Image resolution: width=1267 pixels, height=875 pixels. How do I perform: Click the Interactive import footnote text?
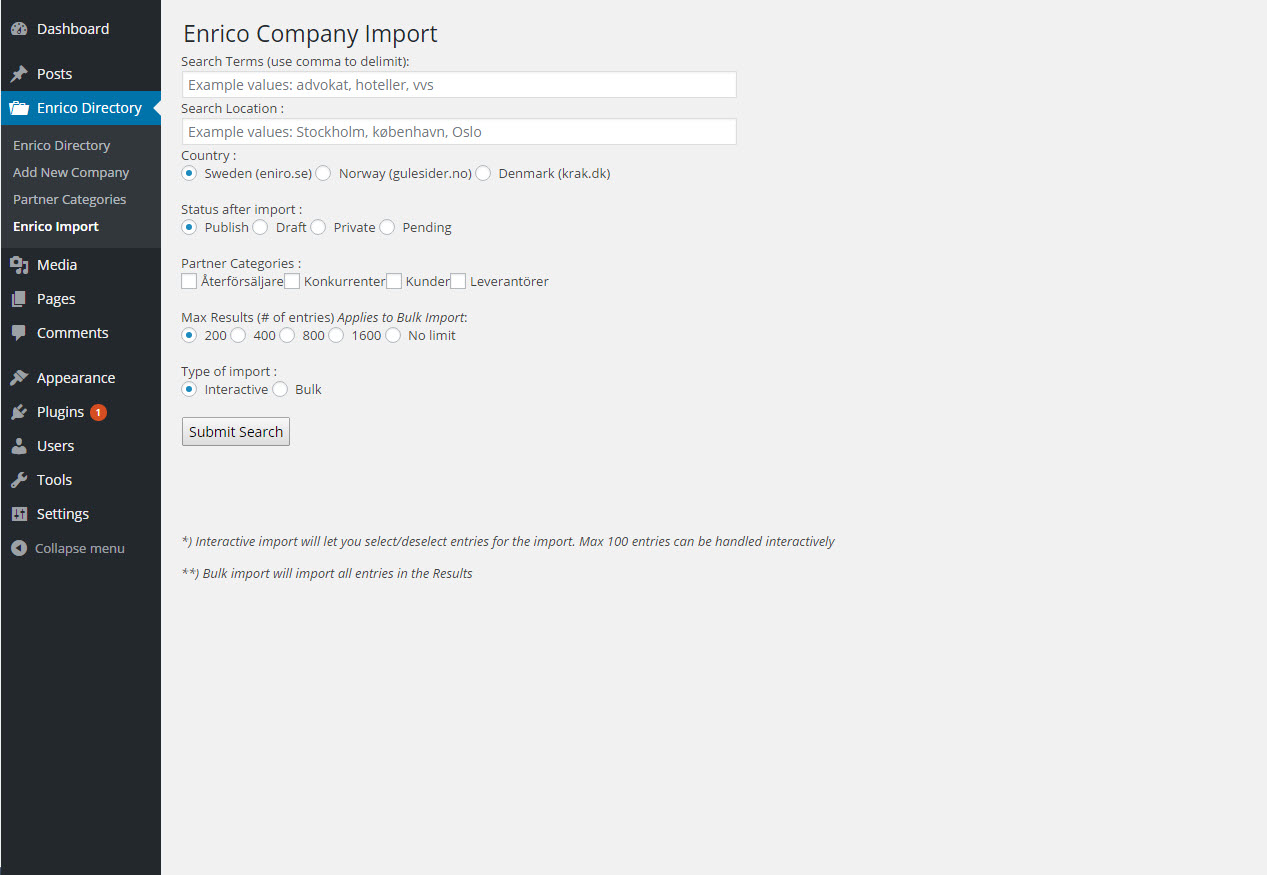tap(508, 541)
